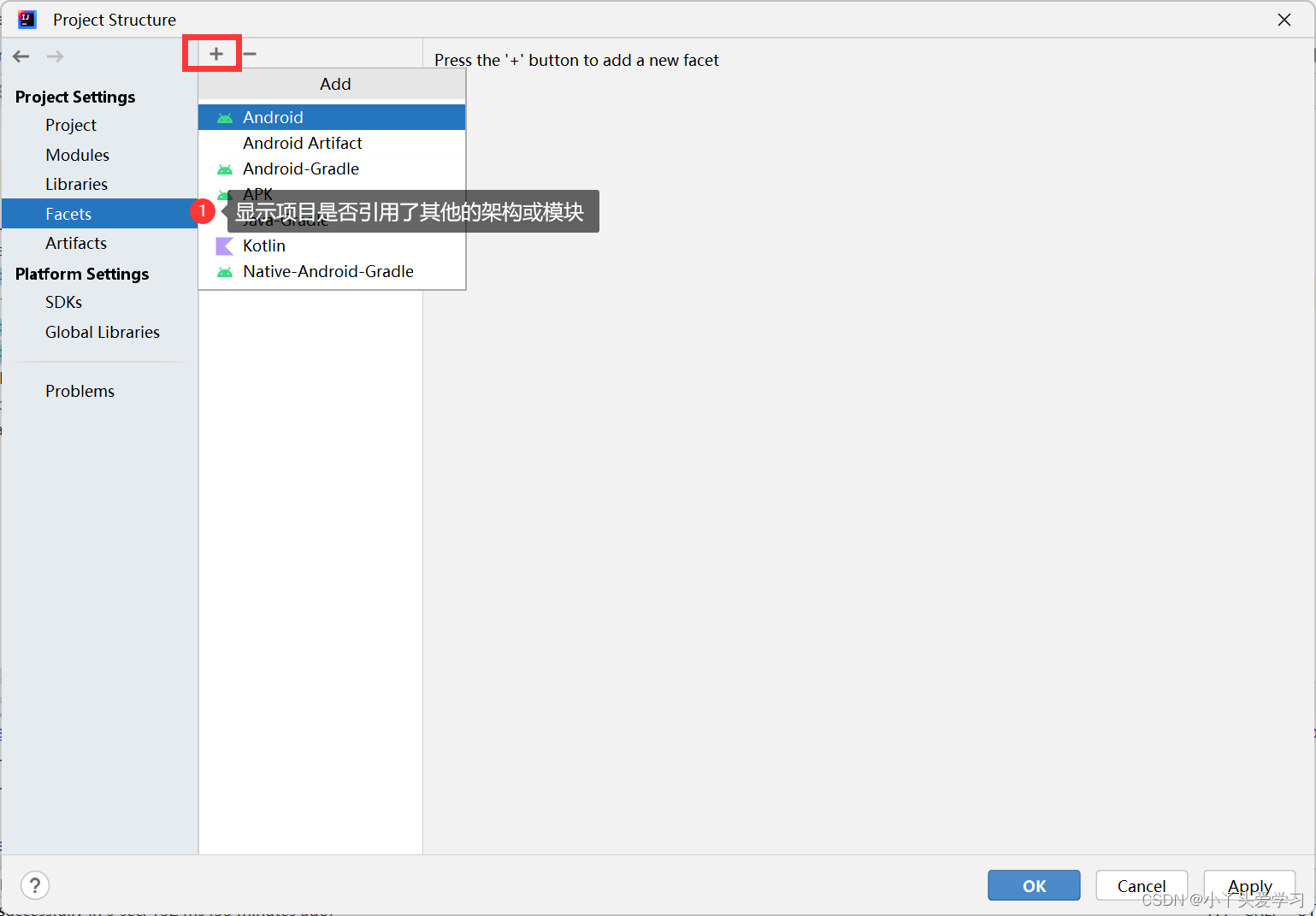
Task: Click the Kotlin facet icon
Action: 224,246
